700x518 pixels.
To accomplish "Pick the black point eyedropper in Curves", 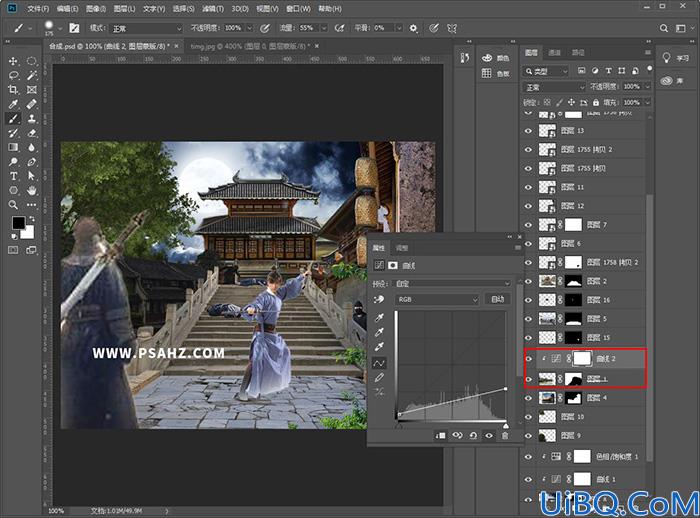I will (379, 317).
